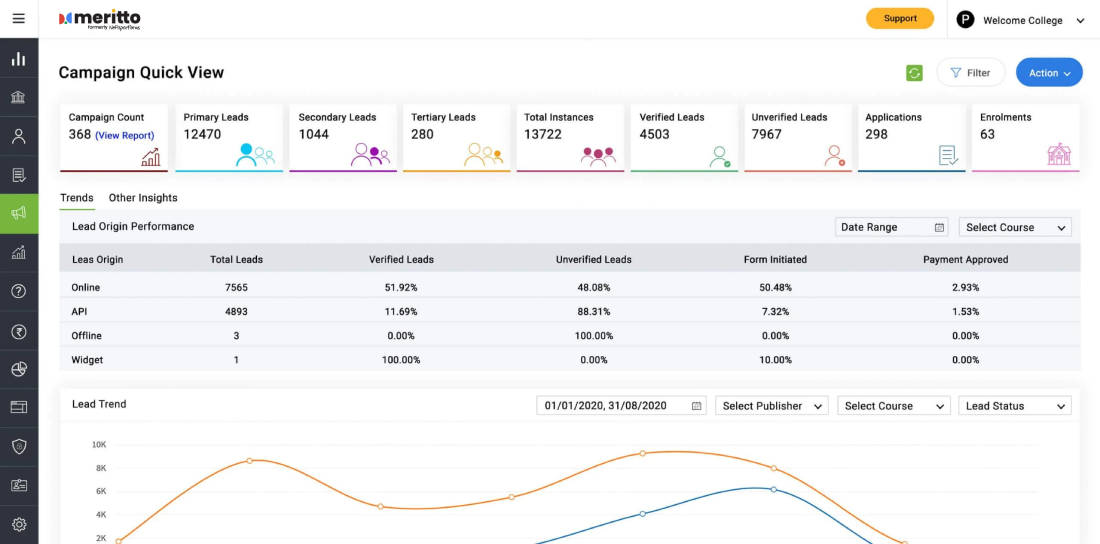Open the shield security sidebar icon
Image resolution: width=1100 pixels, height=544 pixels.
coord(19,446)
